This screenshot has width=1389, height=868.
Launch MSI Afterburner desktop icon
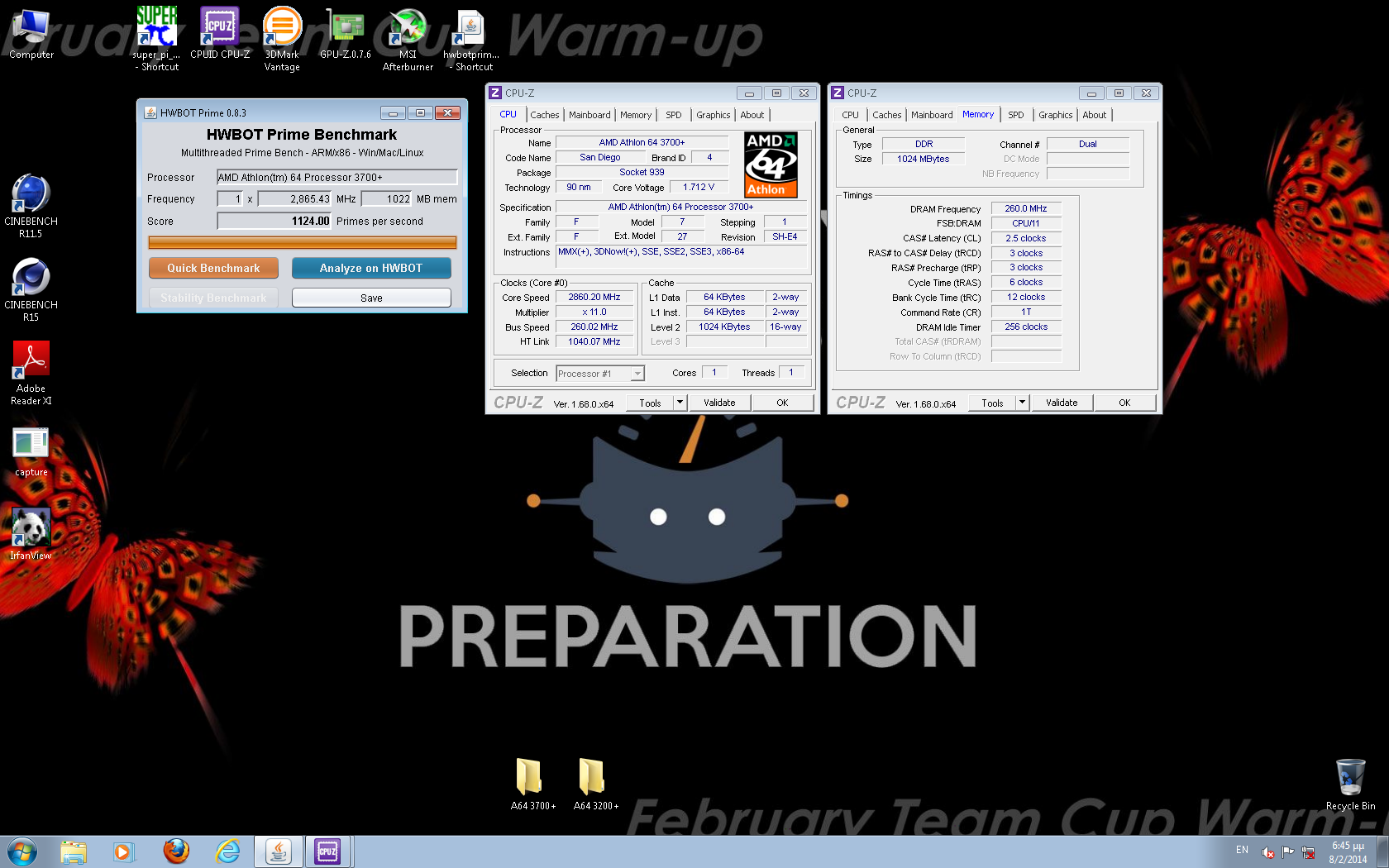tap(408, 38)
